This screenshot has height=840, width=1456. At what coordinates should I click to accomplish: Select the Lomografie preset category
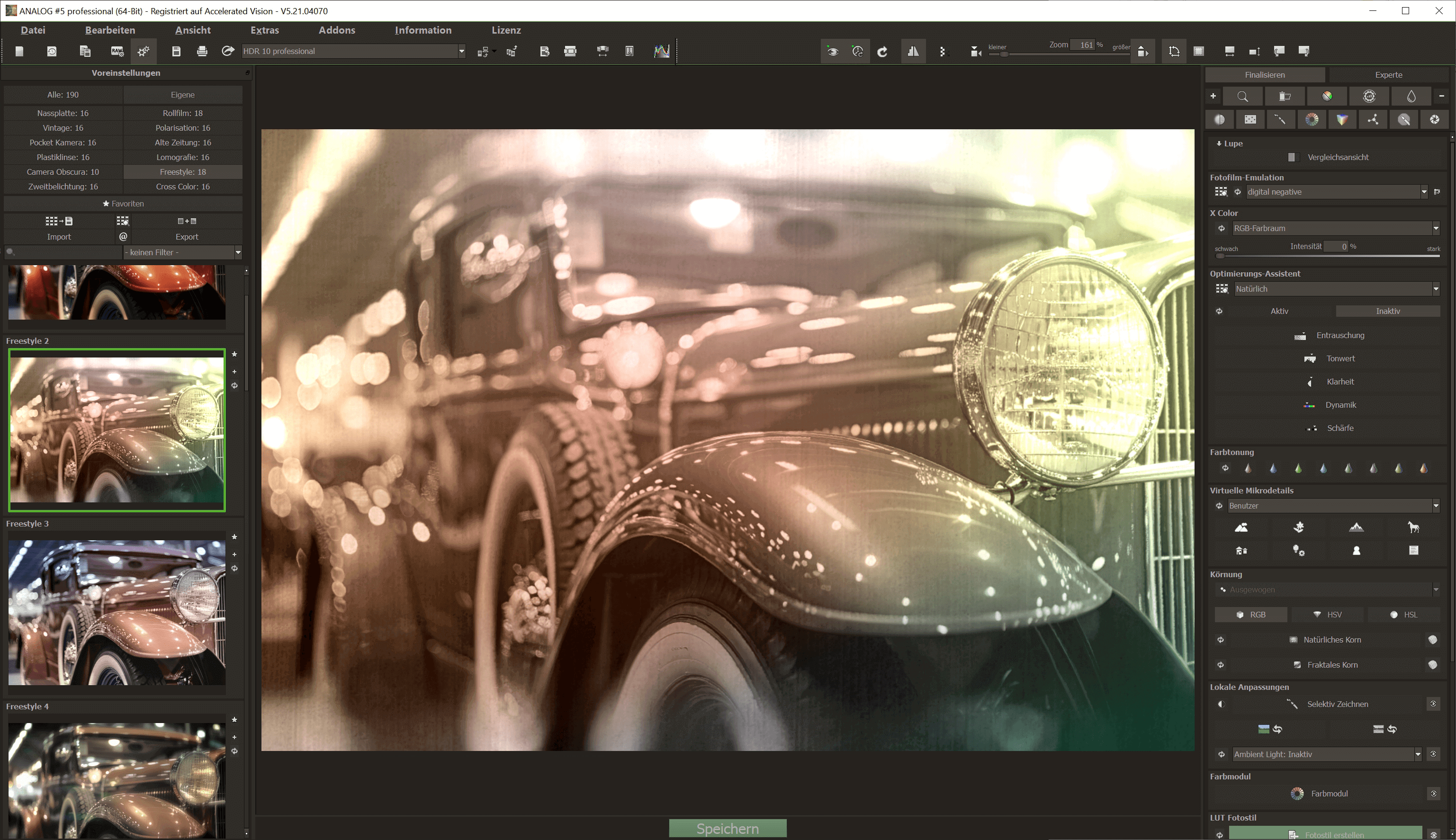click(182, 157)
